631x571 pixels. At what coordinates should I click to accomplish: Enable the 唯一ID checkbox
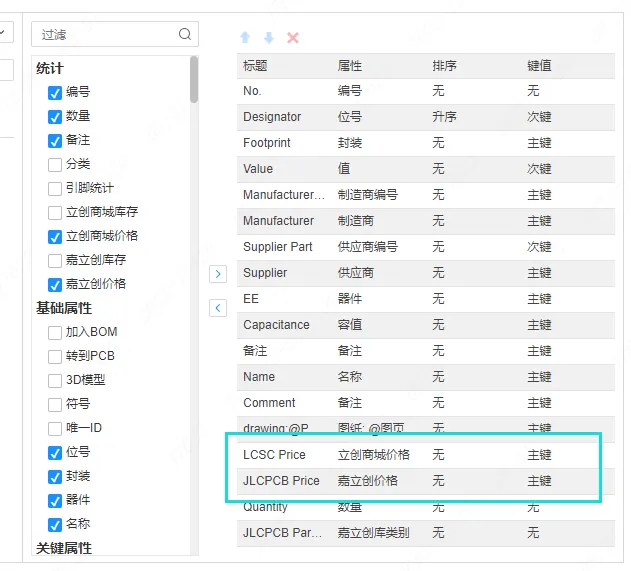(x=55, y=428)
